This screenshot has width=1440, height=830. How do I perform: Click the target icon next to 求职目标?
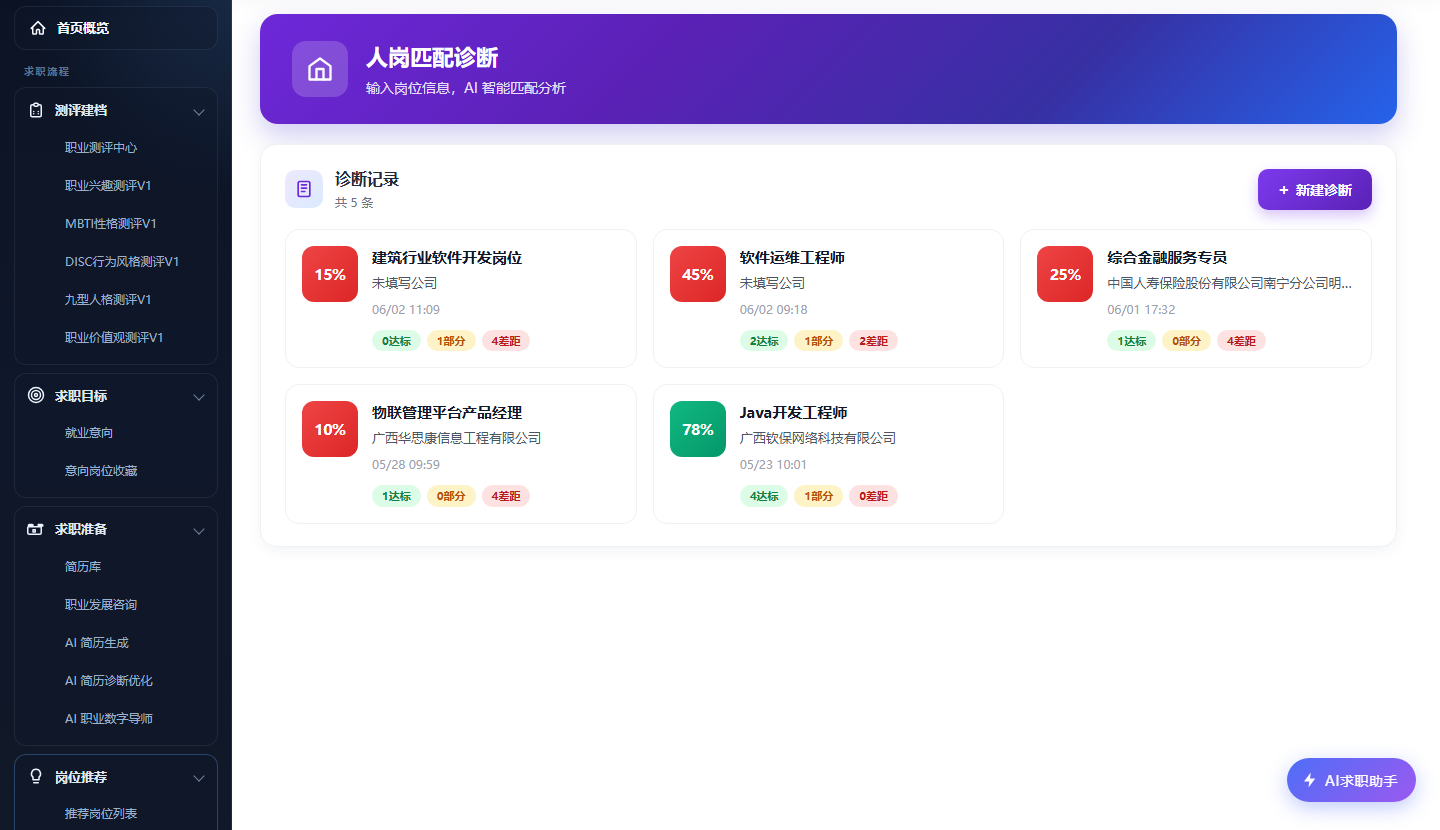tap(36, 395)
